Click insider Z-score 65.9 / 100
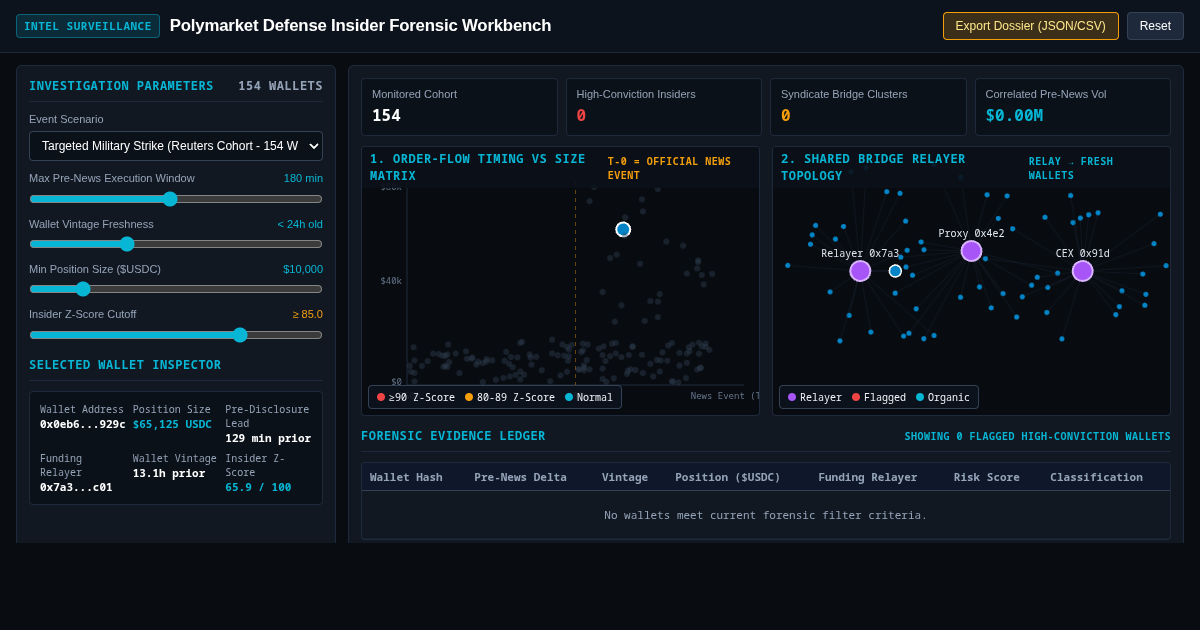Screen dimensions: 1200x630 click(258, 487)
